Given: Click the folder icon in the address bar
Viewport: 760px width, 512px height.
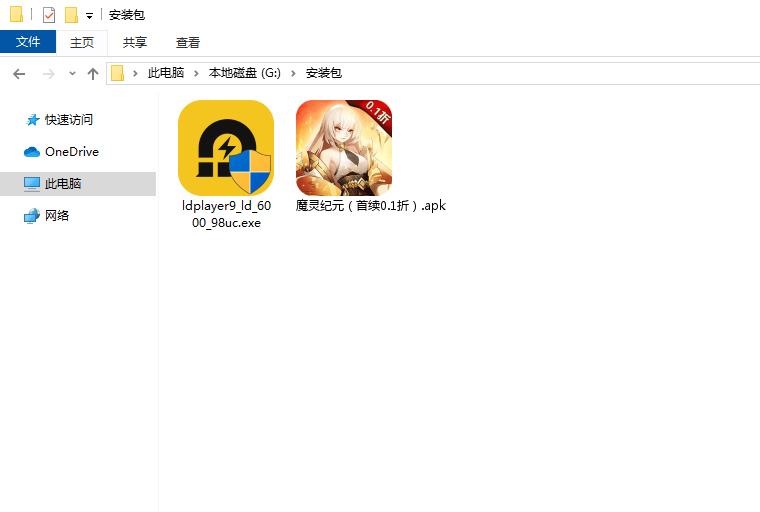Looking at the screenshot, I should point(118,73).
